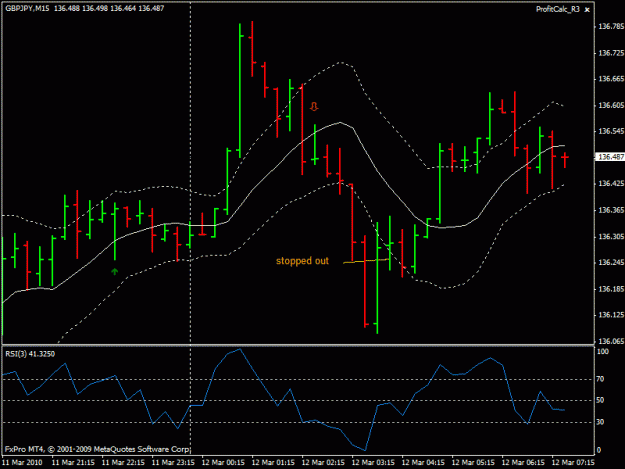Image resolution: width=625 pixels, height=469 pixels.
Task: Click the 136.185 price axis label
Action: coord(611,289)
